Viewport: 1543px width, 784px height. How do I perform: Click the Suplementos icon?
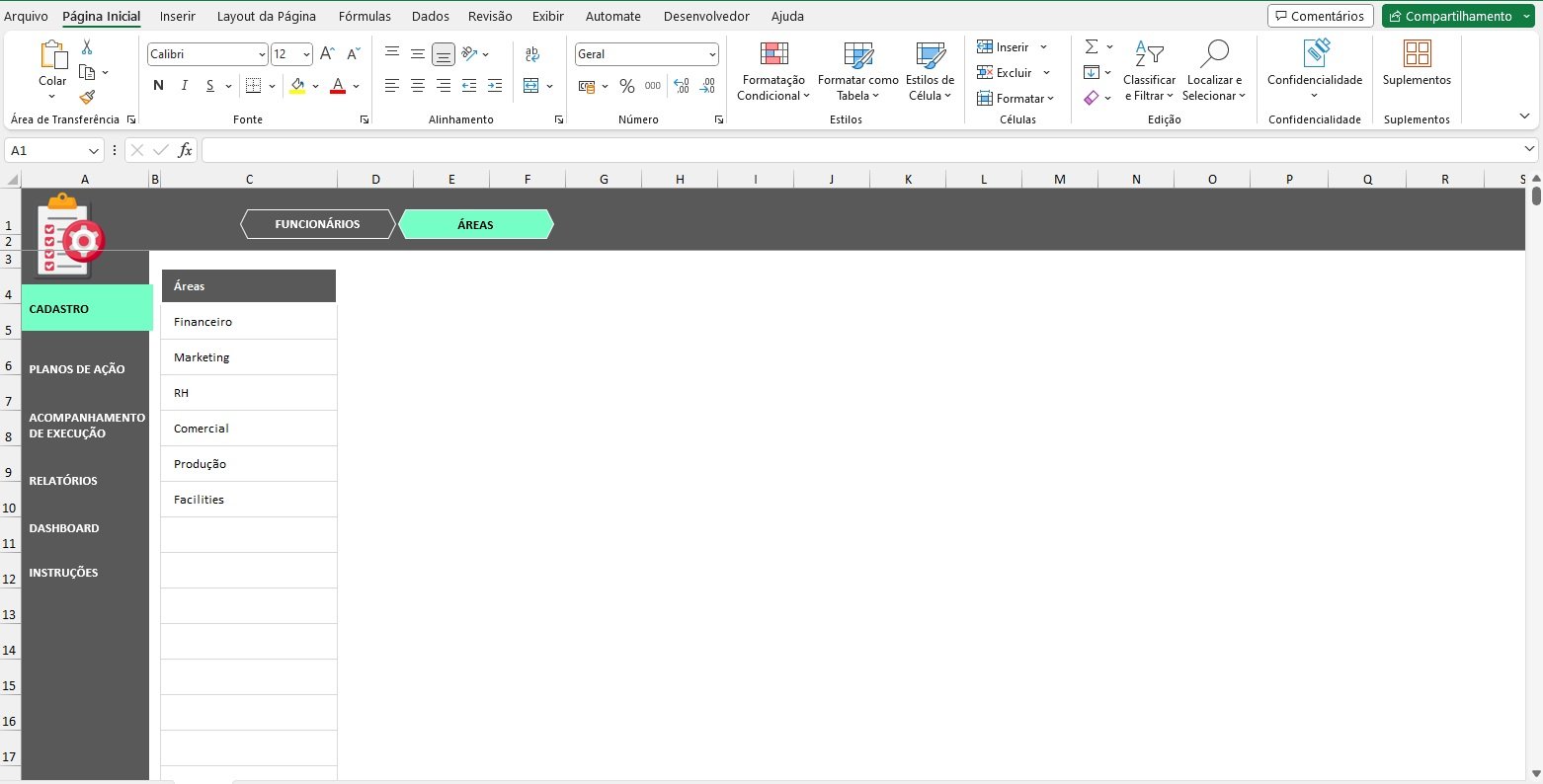pos(1417,64)
